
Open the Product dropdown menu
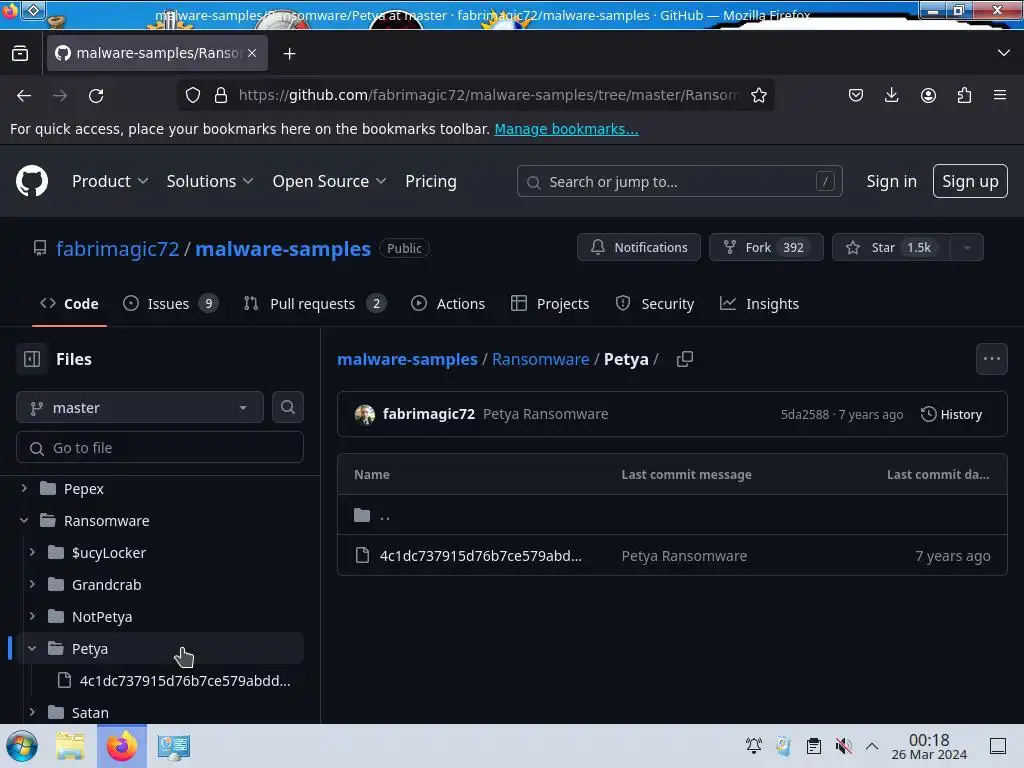click(110, 181)
